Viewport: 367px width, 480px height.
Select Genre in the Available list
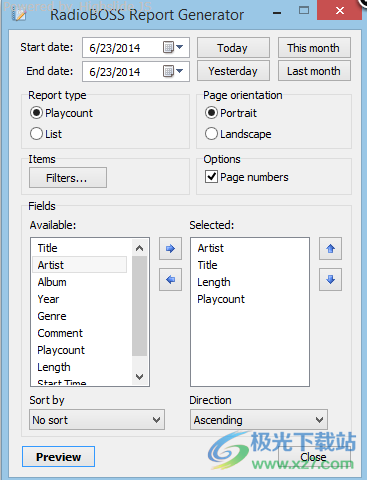(x=79, y=316)
